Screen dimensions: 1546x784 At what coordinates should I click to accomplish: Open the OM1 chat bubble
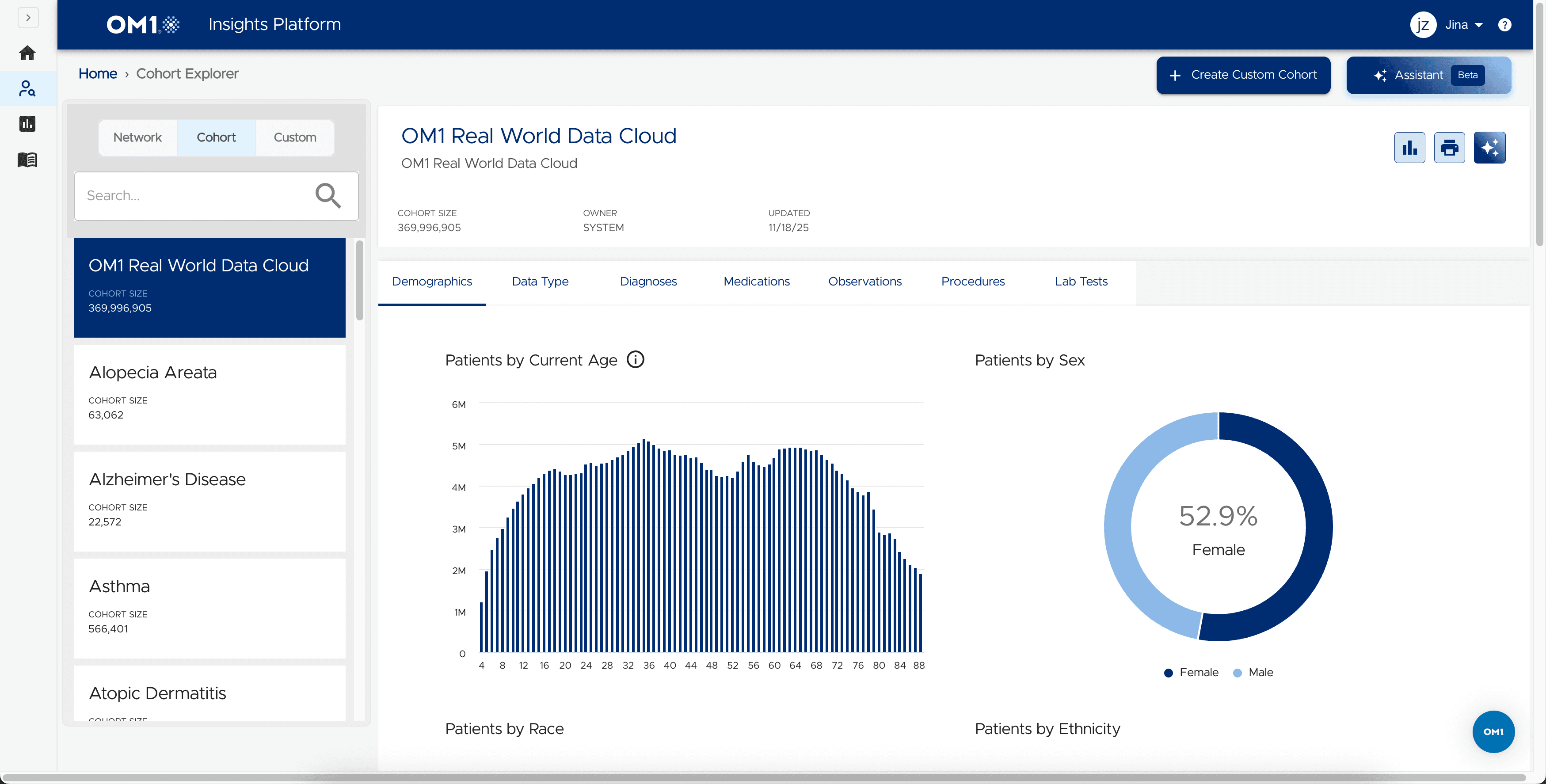pyautogui.click(x=1493, y=732)
